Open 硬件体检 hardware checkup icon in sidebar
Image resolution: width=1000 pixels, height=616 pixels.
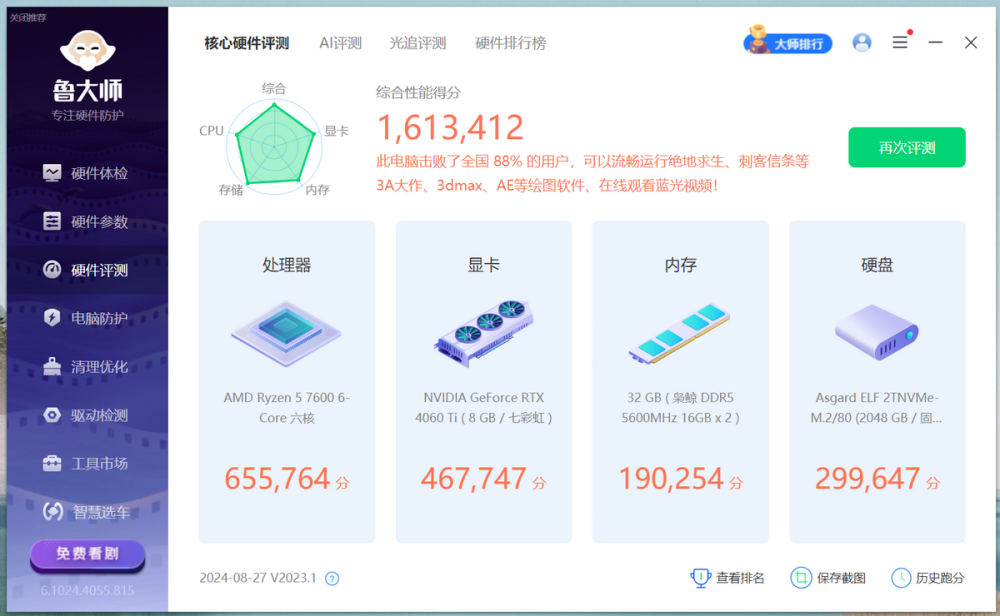[x=52, y=173]
